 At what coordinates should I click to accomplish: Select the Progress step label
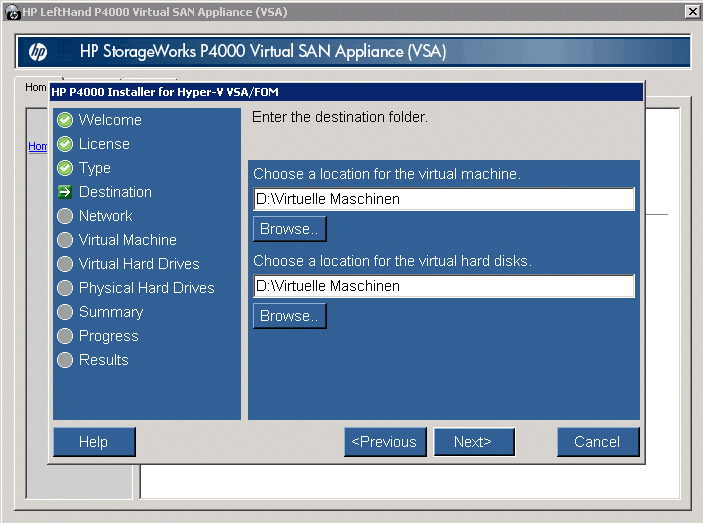pyautogui.click(x=108, y=336)
